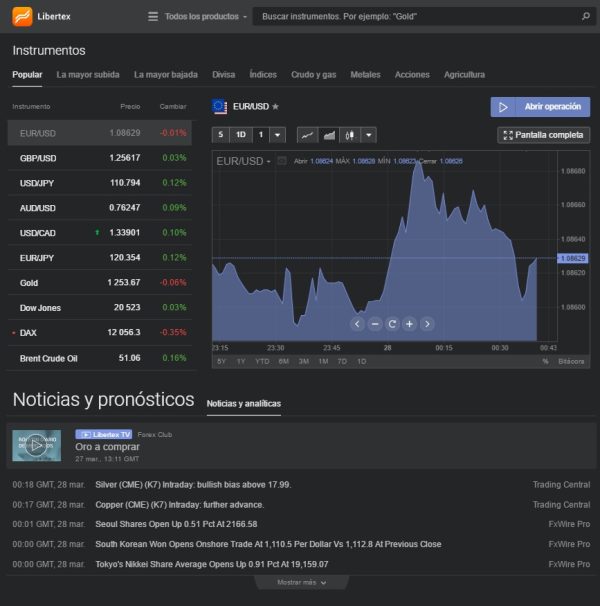Select the 1M range
This screenshot has width=600, height=606.
(323, 361)
